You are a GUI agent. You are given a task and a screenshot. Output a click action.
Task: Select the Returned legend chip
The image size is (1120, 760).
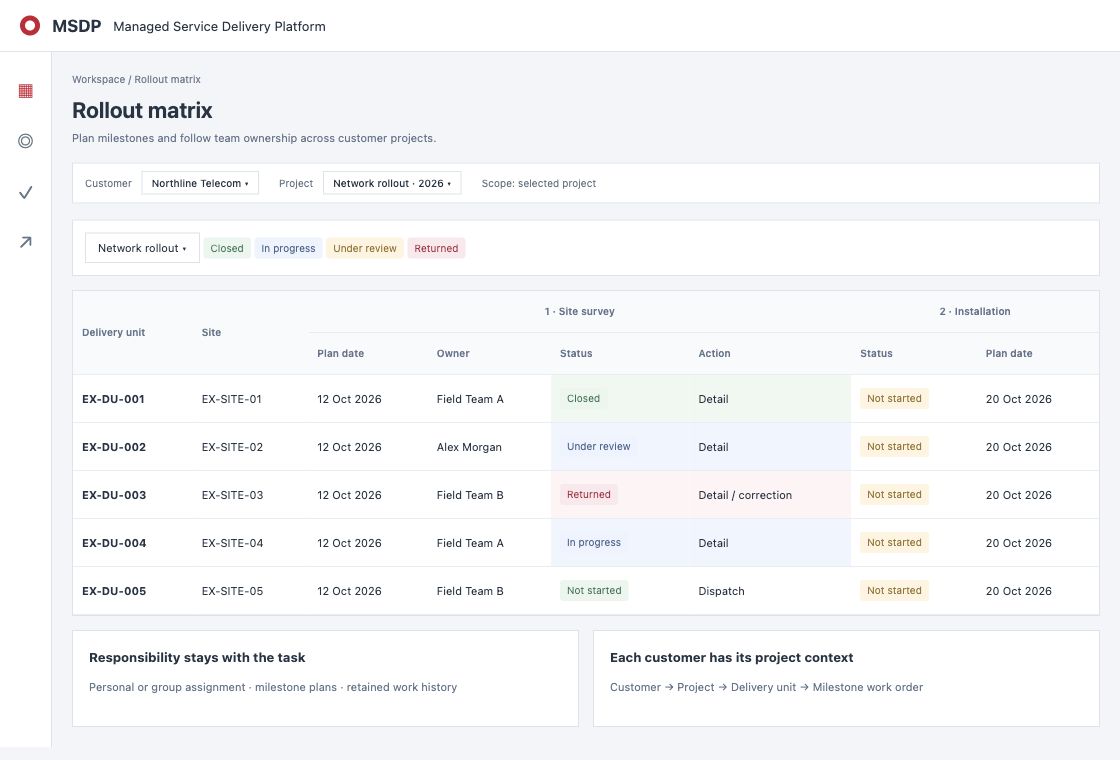click(436, 248)
